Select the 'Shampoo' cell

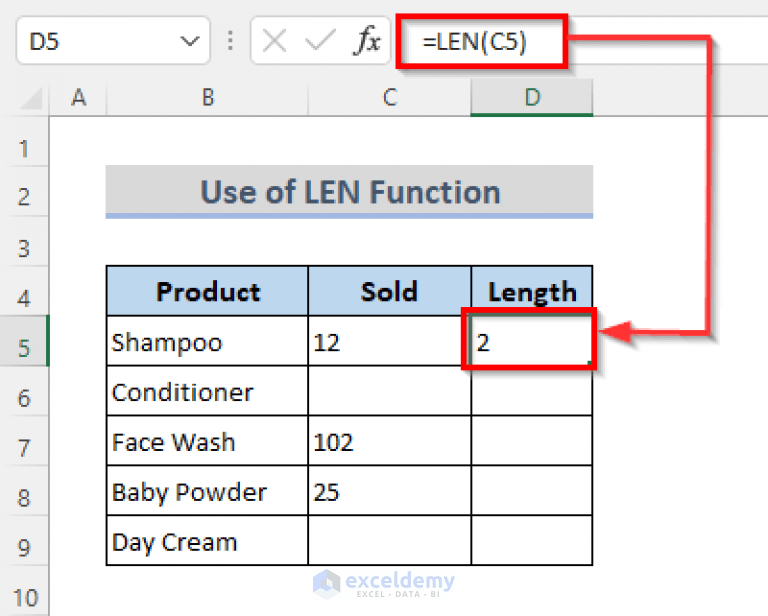click(208, 341)
